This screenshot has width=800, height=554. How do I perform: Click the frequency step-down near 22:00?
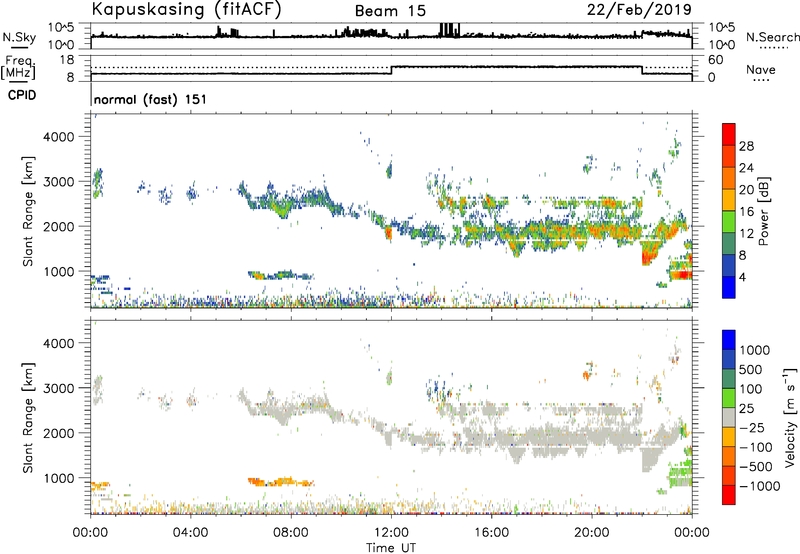(642, 70)
